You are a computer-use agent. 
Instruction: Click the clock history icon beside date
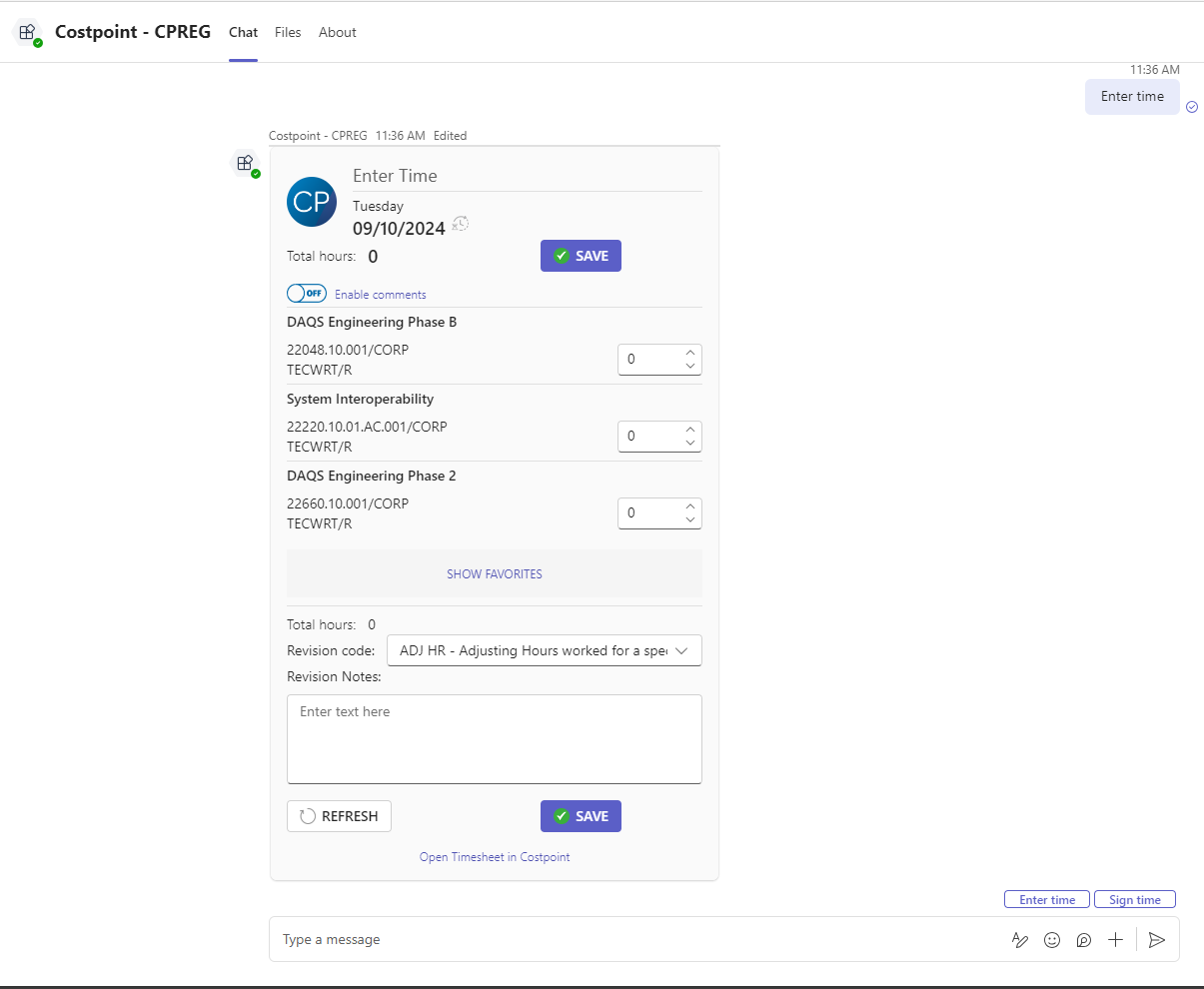point(461,224)
